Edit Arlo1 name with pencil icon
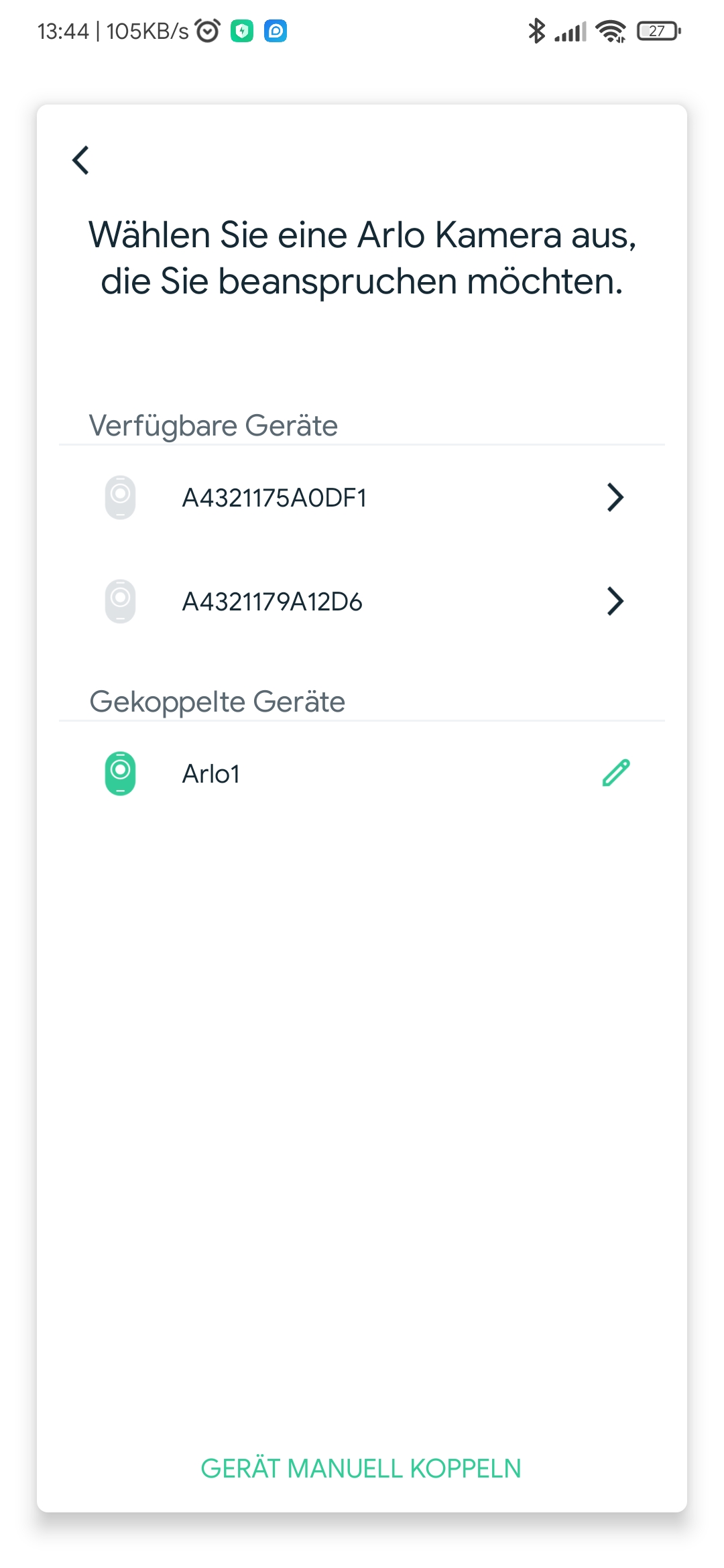724x1568 pixels. 616,773
